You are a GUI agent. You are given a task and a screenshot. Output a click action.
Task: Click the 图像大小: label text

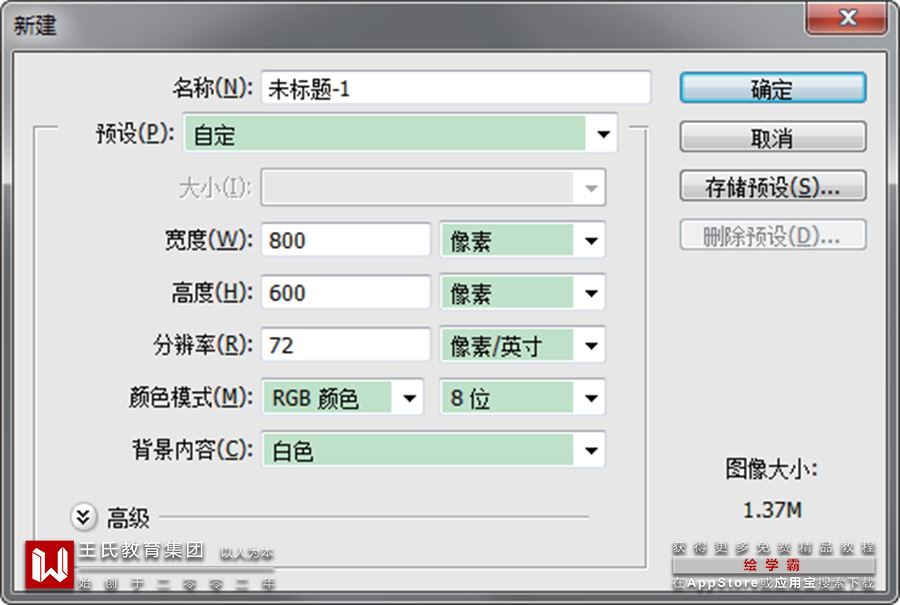[771, 469]
